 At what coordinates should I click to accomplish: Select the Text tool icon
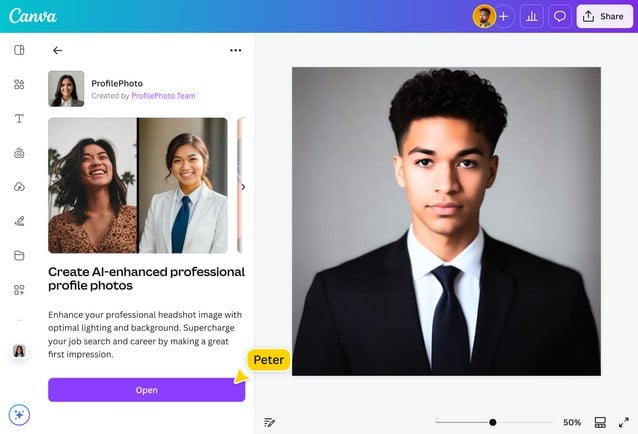[x=19, y=118]
